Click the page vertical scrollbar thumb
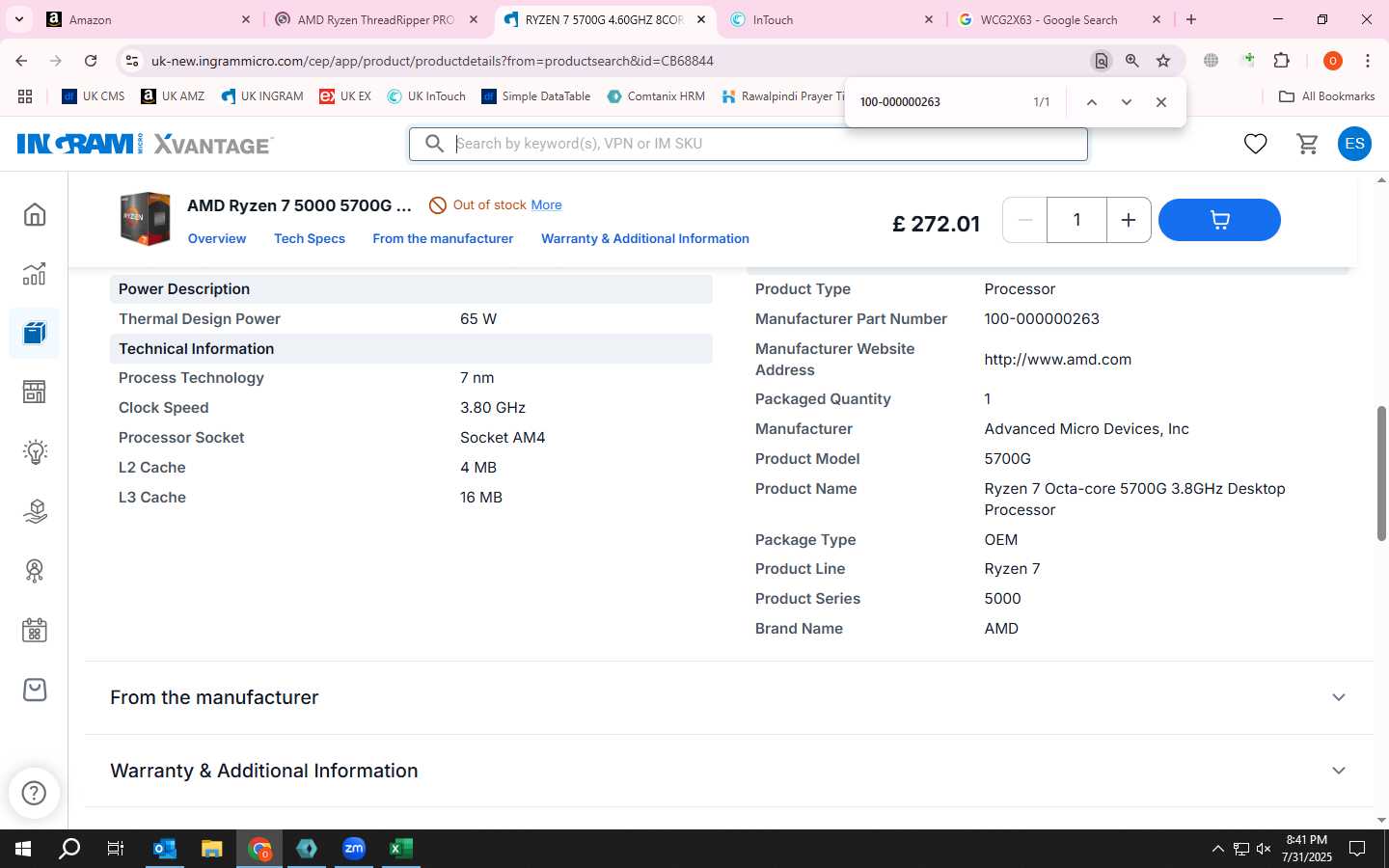The height and width of the screenshot is (868, 1389). [x=1381, y=473]
